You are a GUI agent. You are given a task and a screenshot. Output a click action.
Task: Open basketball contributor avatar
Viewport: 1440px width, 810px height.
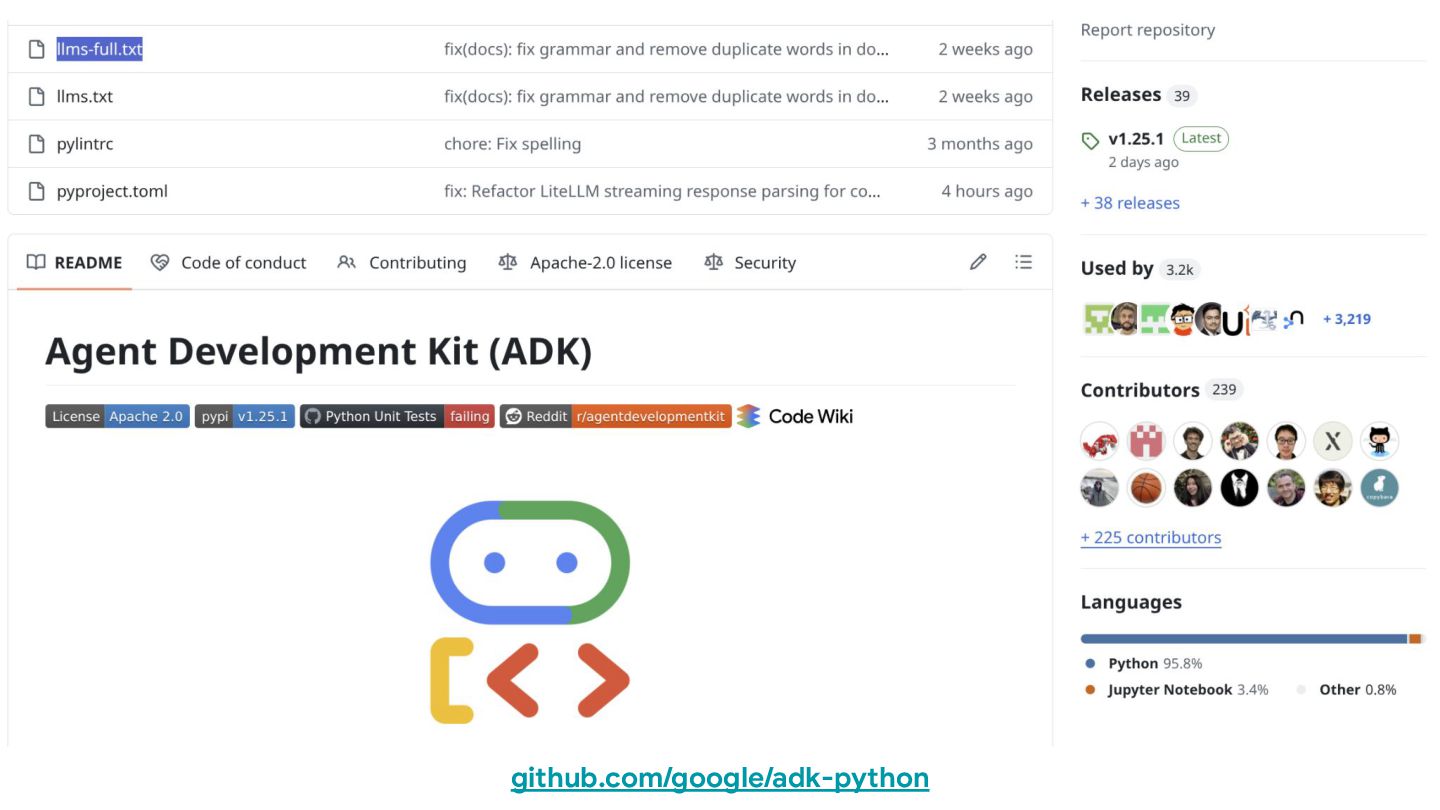pos(1146,488)
